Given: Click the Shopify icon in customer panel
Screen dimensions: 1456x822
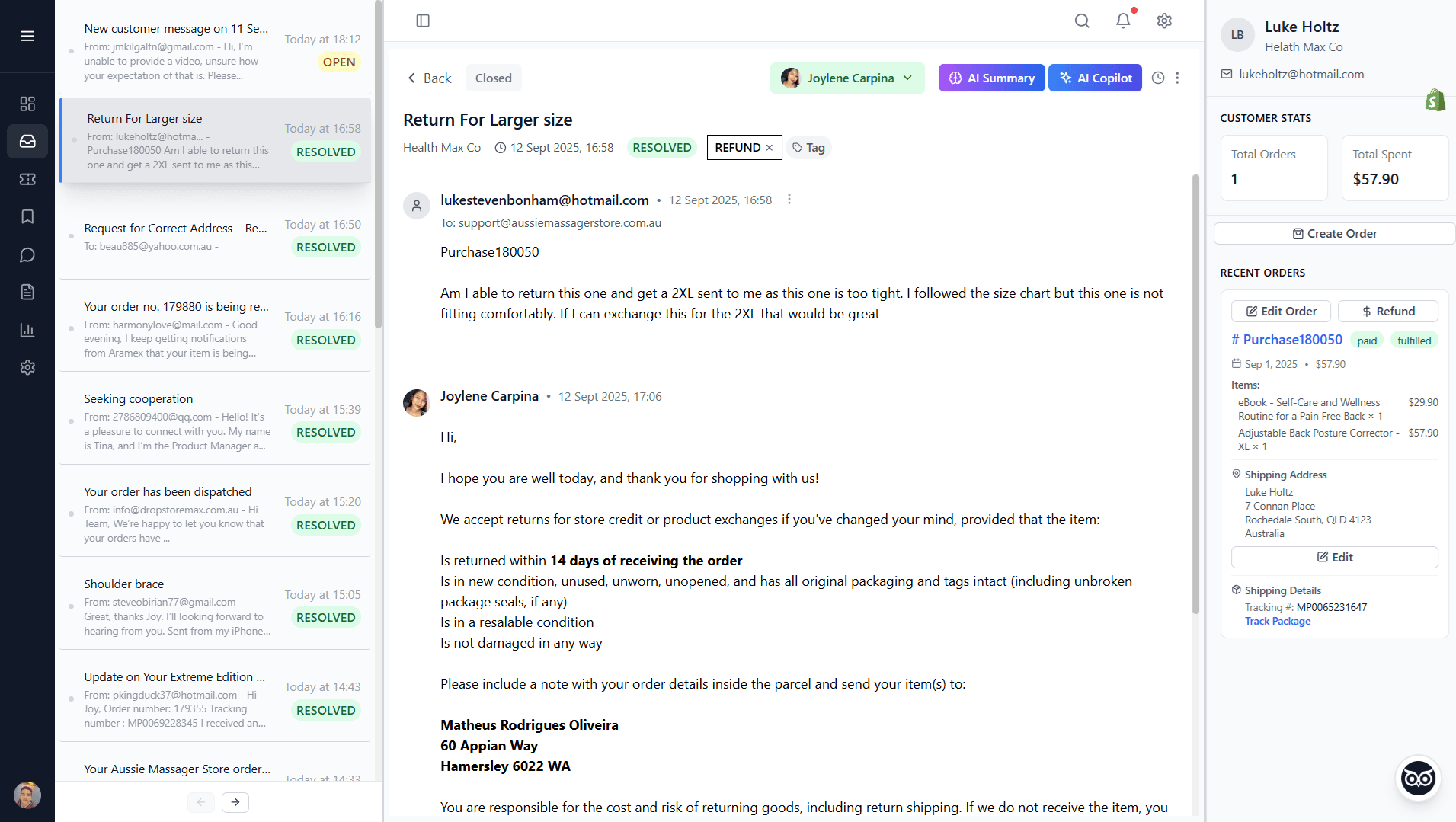Looking at the screenshot, I should pos(1435,101).
